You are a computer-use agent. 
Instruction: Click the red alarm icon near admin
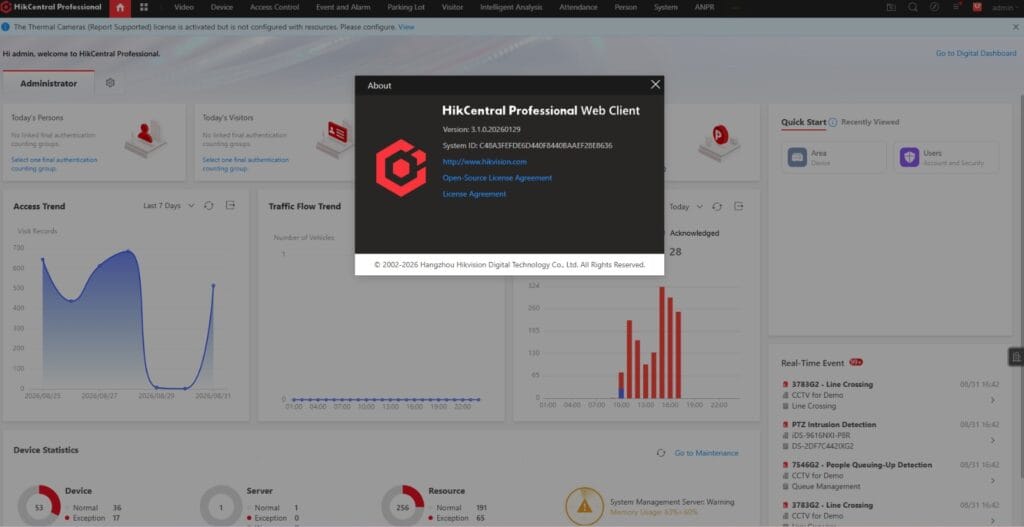click(977, 7)
